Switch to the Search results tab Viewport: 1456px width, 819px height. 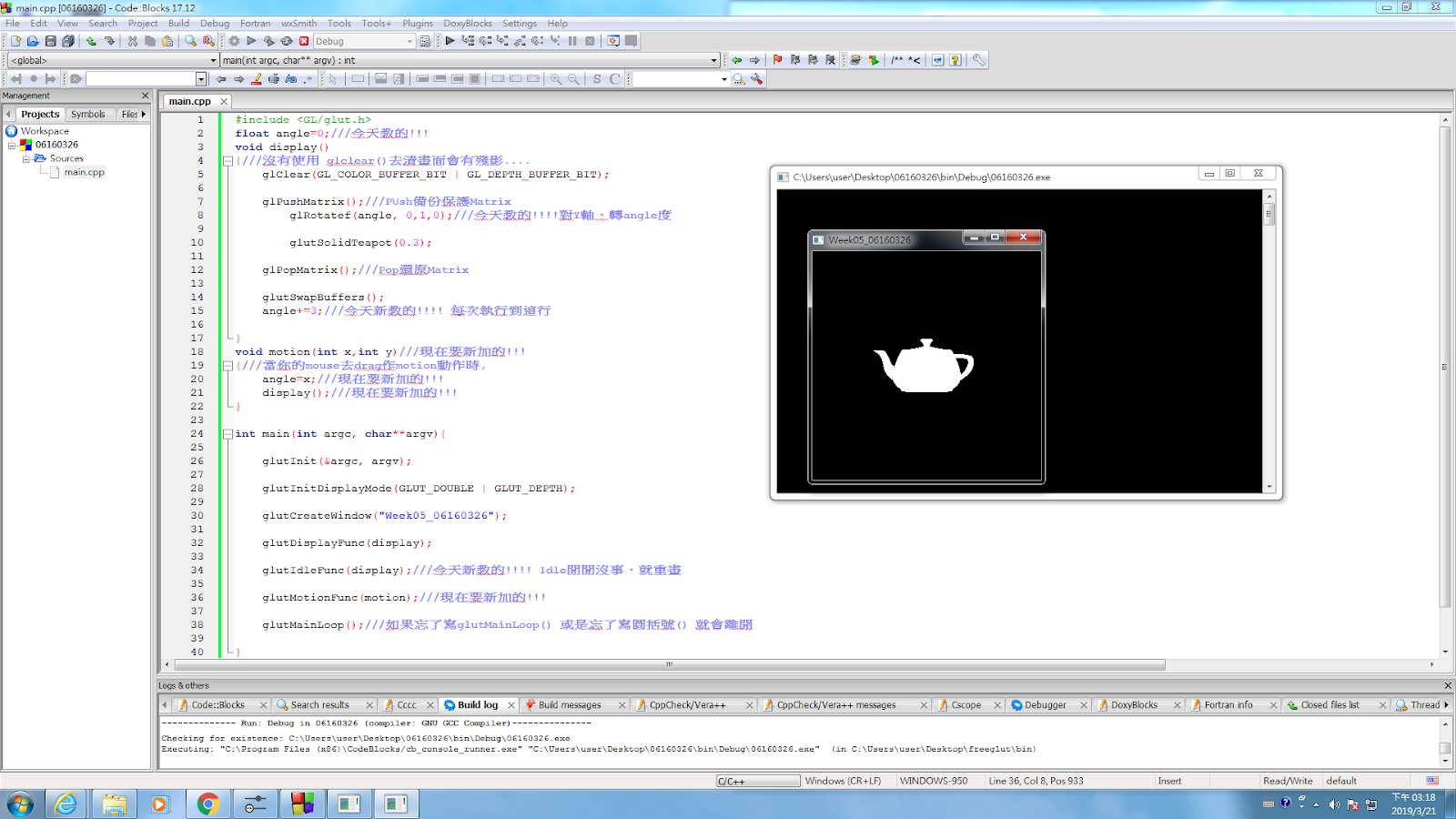coord(319,705)
